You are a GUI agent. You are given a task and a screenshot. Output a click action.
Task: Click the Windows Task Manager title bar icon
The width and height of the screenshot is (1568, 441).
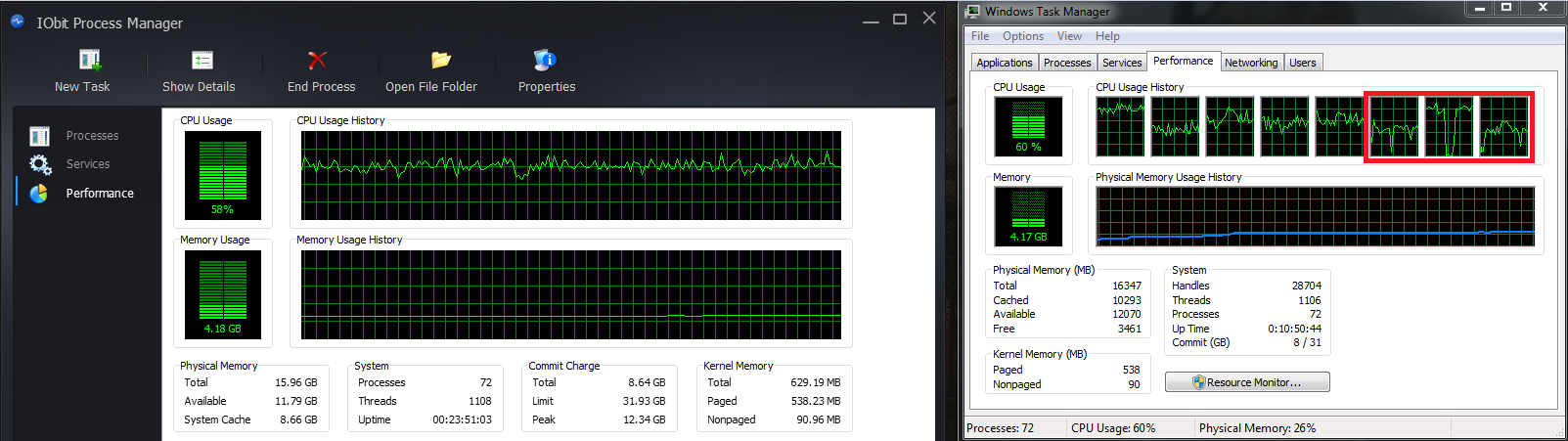point(972,12)
